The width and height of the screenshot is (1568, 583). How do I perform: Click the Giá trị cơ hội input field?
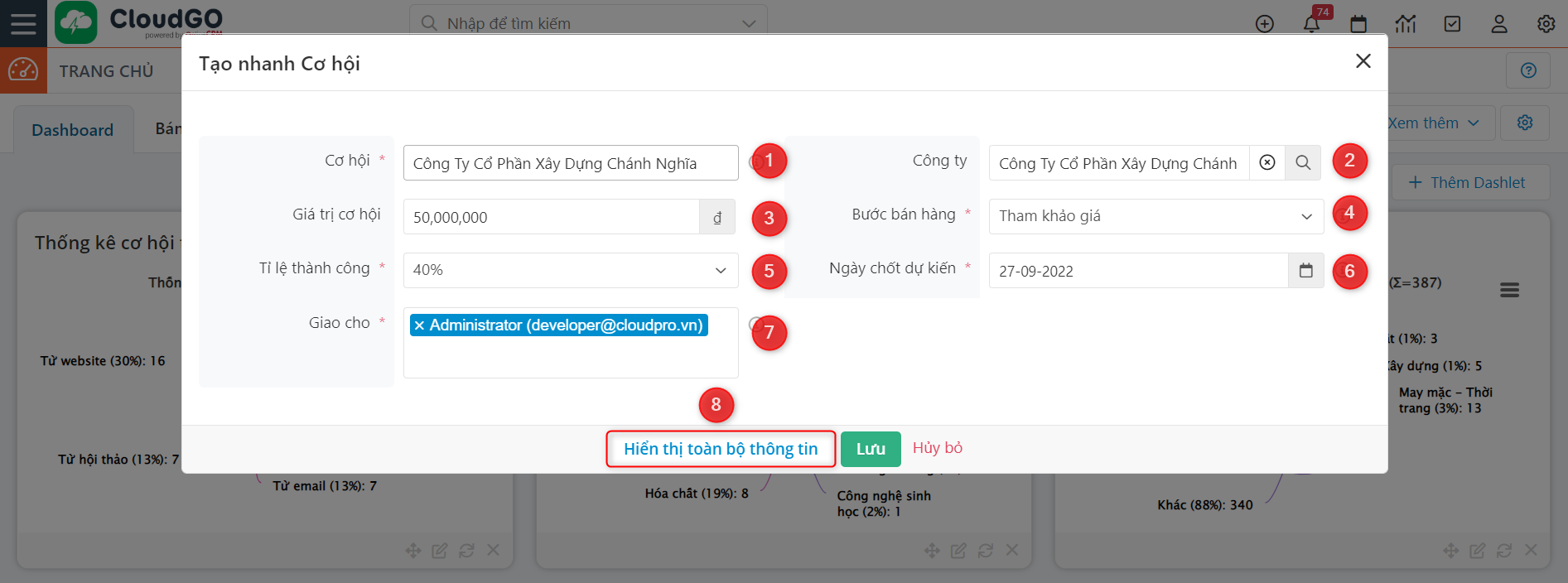(551, 217)
